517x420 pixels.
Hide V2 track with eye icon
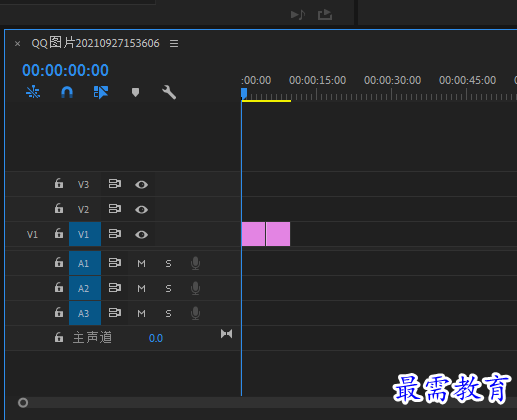141,209
